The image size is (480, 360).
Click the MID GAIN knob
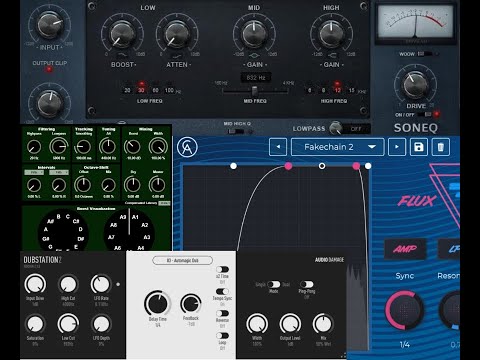[x=254, y=35]
